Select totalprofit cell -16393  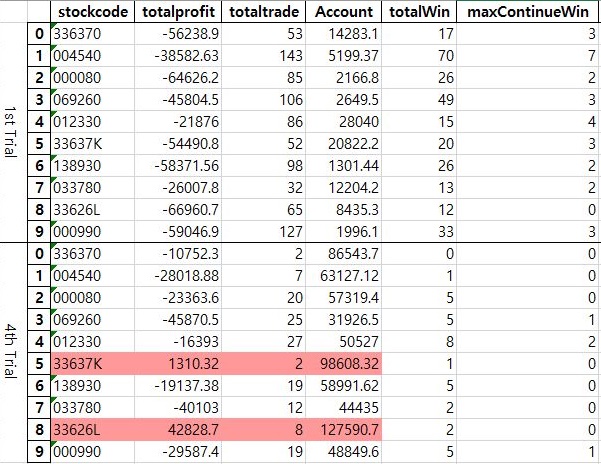click(x=178, y=341)
